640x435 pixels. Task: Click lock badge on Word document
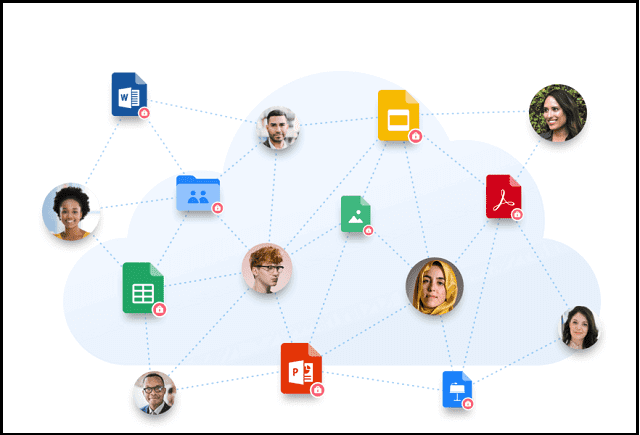coord(144,113)
